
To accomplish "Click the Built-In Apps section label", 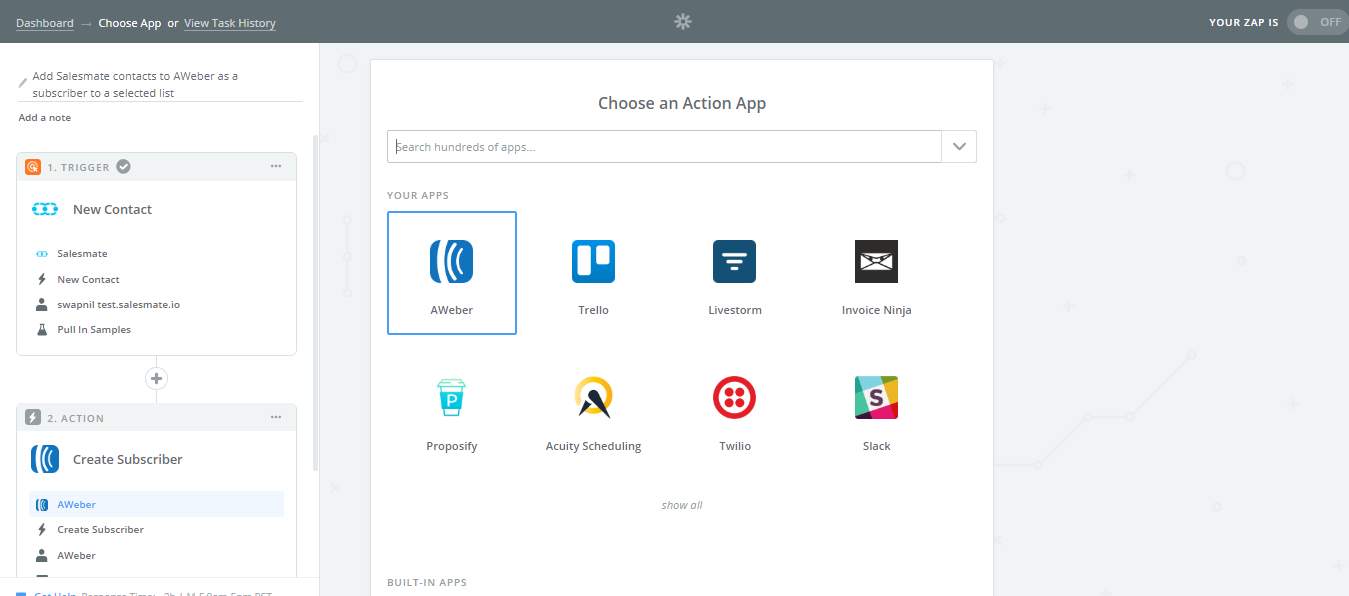I will point(427,582).
